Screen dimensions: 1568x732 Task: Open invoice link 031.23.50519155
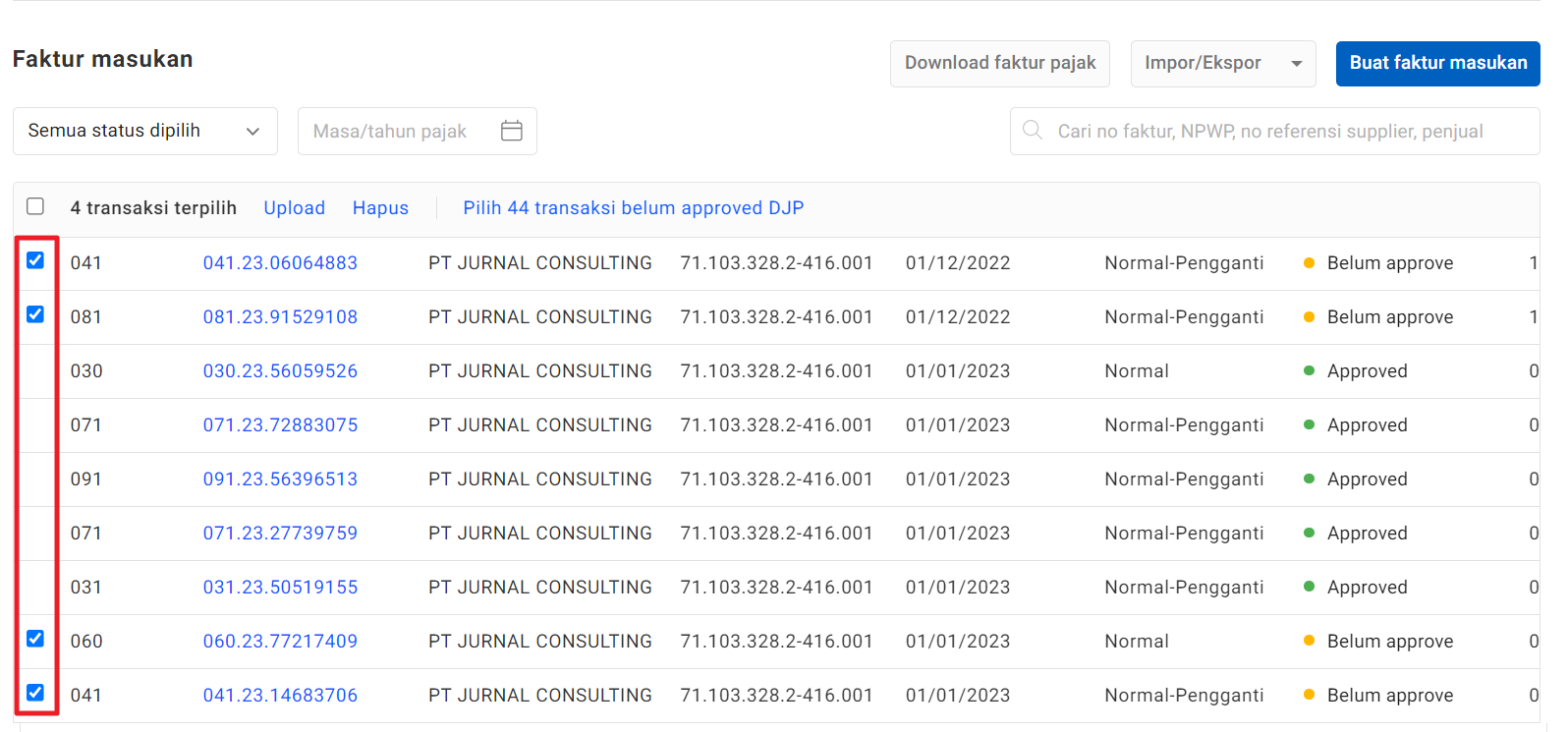(x=280, y=588)
